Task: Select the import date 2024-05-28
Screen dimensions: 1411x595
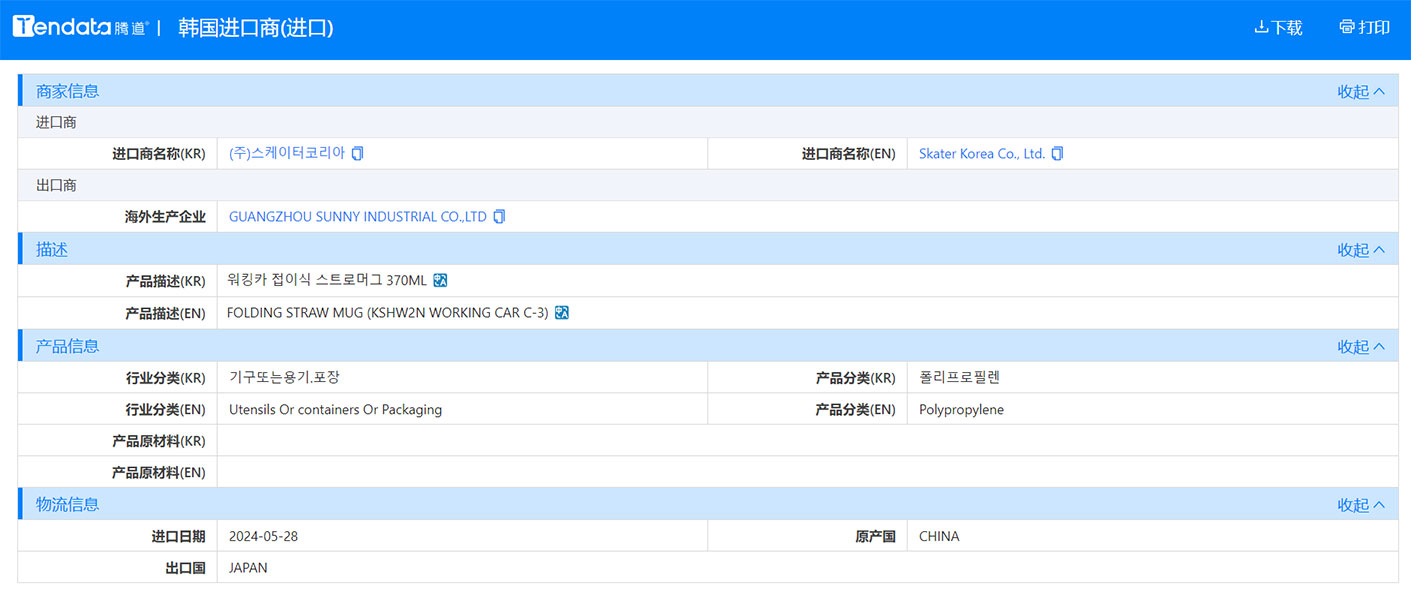Action: tap(263, 537)
